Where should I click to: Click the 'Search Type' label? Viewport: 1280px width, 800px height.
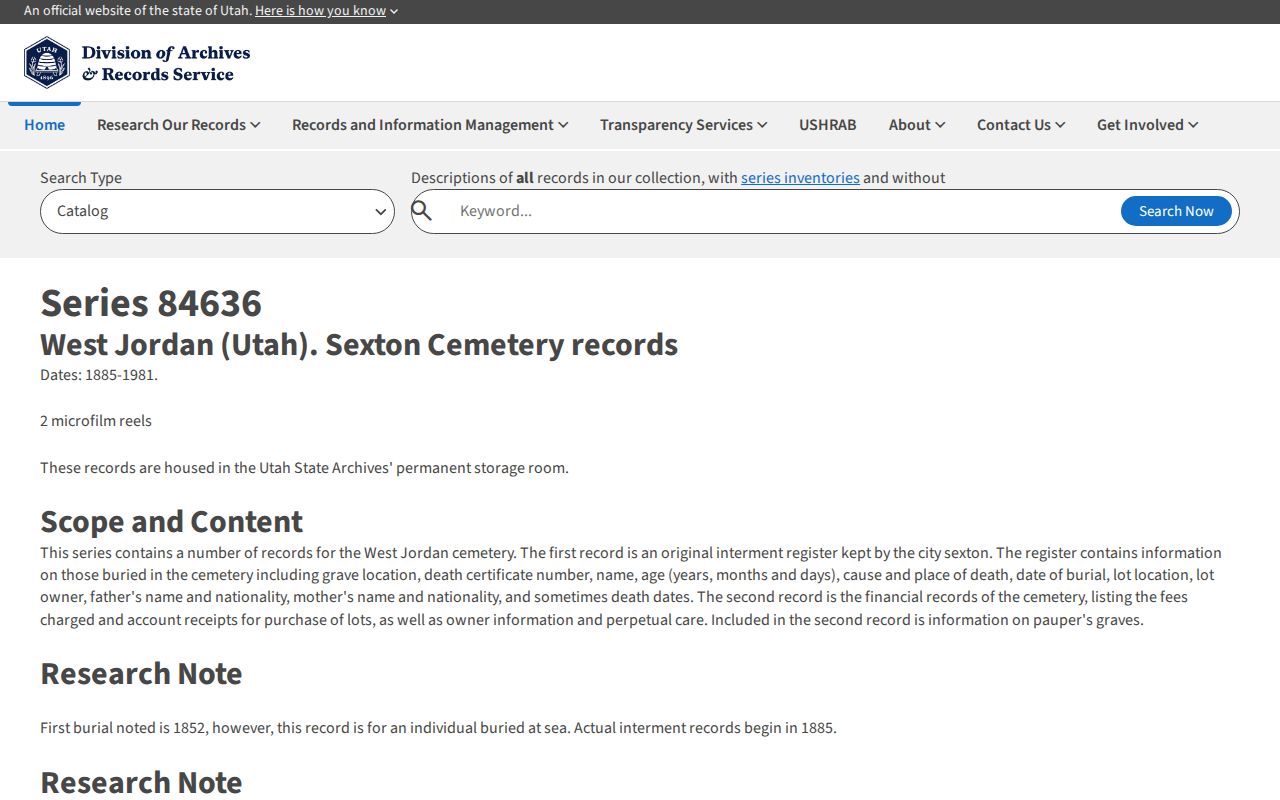click(81, 178)
